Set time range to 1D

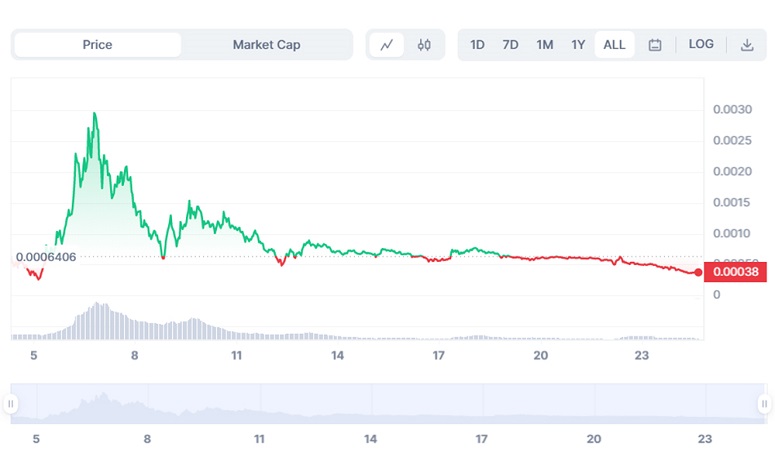477,45
